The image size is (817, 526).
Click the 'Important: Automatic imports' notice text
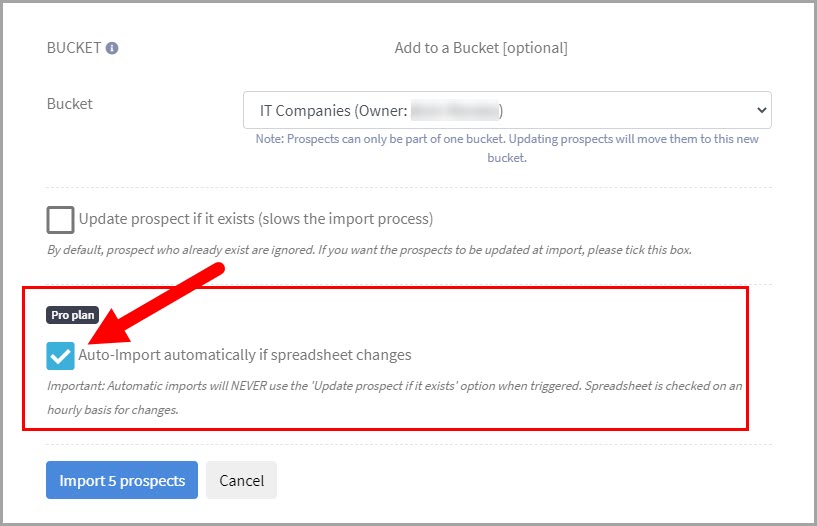tap(393, 385)
